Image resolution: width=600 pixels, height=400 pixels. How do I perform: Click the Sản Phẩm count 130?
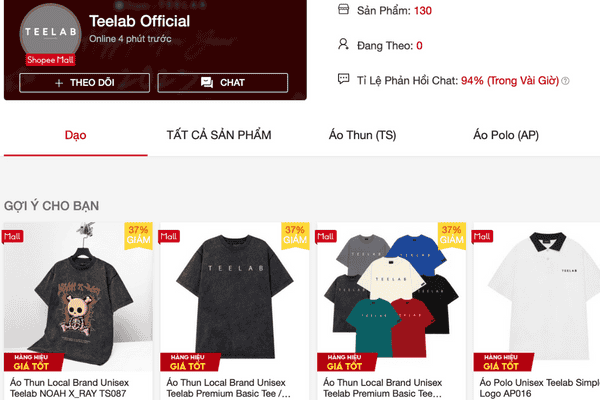[x=422, y=10]
